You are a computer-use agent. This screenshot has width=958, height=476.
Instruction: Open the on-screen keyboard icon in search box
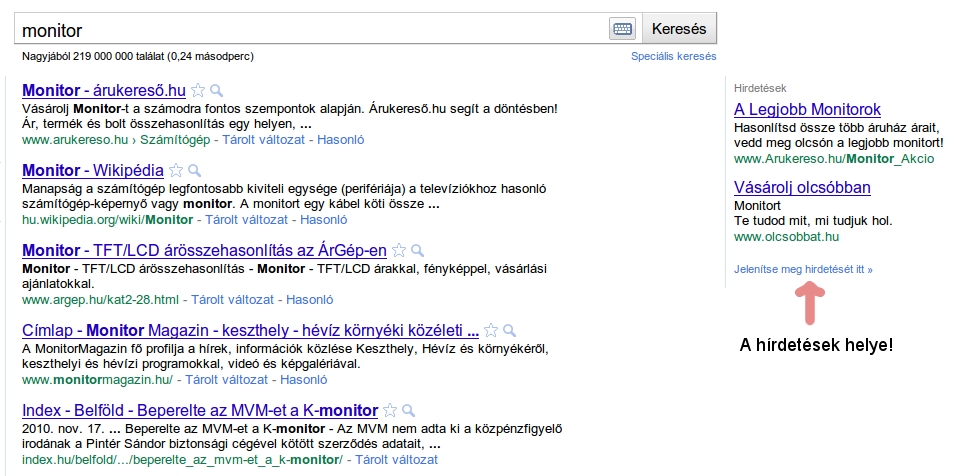pos(622,29)
